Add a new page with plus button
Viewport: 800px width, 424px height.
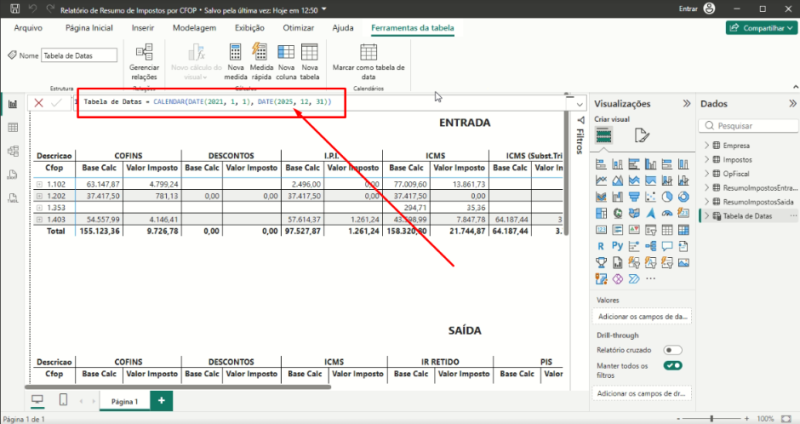pyautogui.click(x=162, y=401)
